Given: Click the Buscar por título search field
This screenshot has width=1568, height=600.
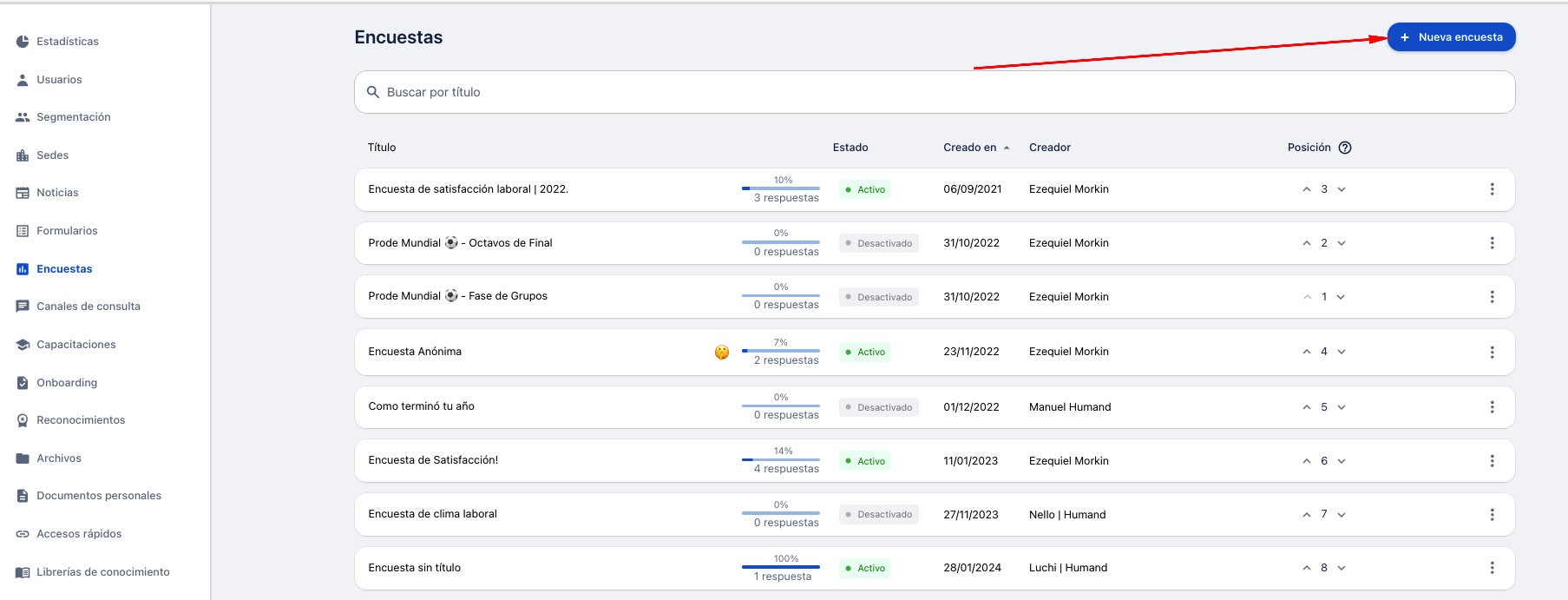Looking at the screenshot, I should pos(935,92).
